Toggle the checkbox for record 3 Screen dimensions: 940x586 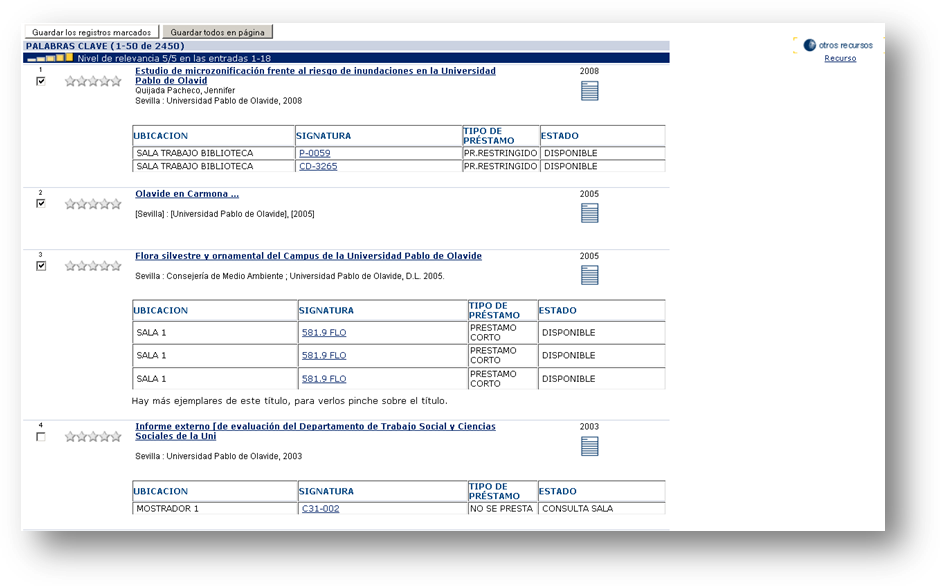coord(41,266)
